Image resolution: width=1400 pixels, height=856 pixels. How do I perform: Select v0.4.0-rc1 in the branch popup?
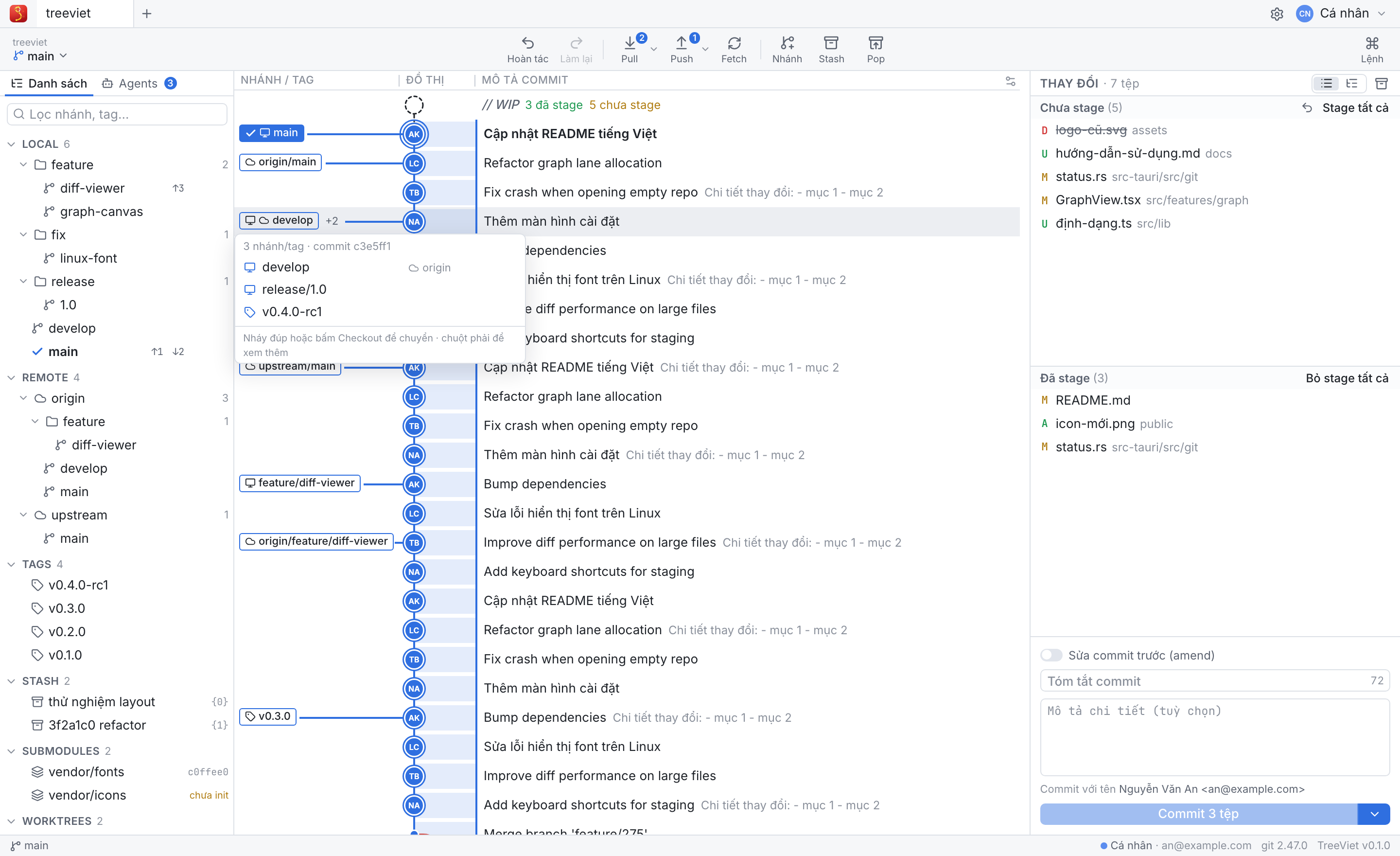(380, 311)
